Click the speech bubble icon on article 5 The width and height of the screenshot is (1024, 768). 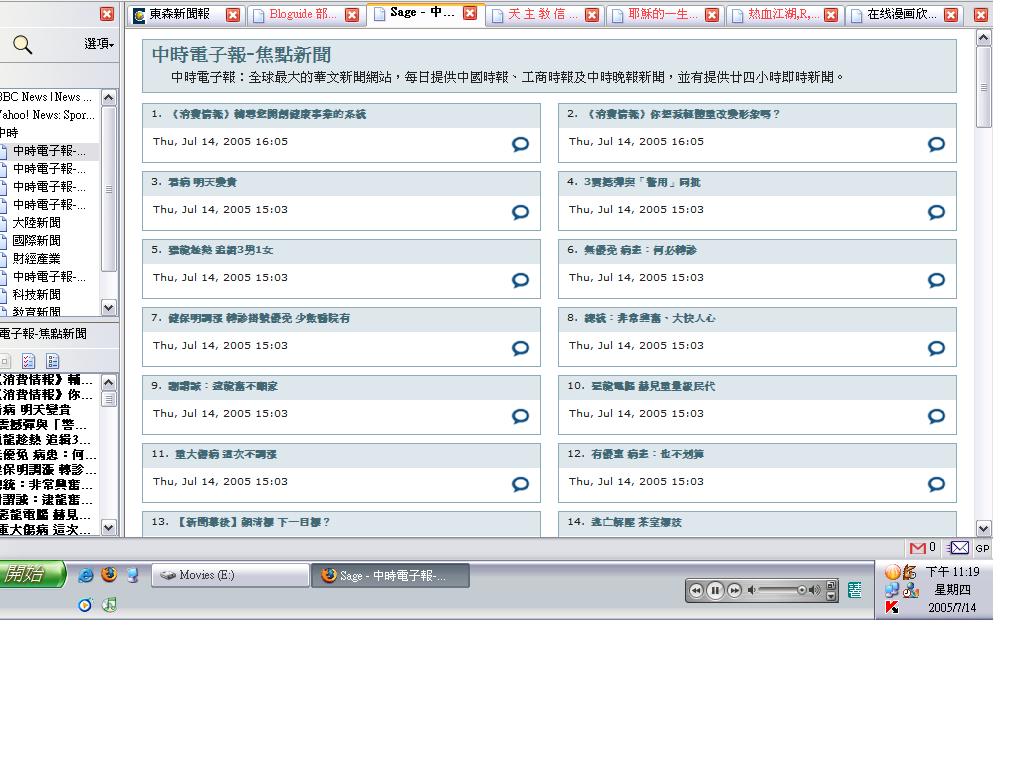pyautogui.click(x=520, y=280)
